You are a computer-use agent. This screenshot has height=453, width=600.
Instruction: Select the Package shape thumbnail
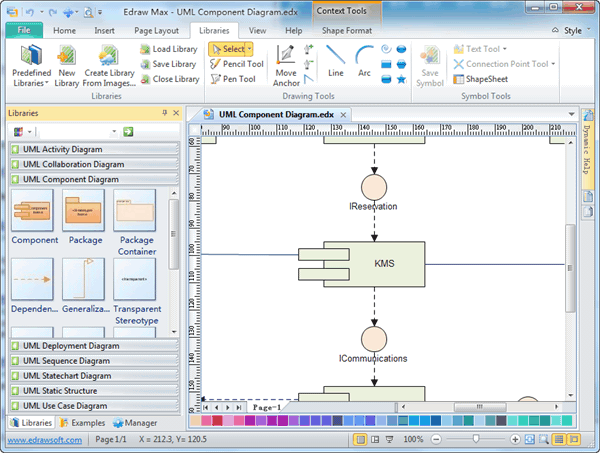click(84, 212)
